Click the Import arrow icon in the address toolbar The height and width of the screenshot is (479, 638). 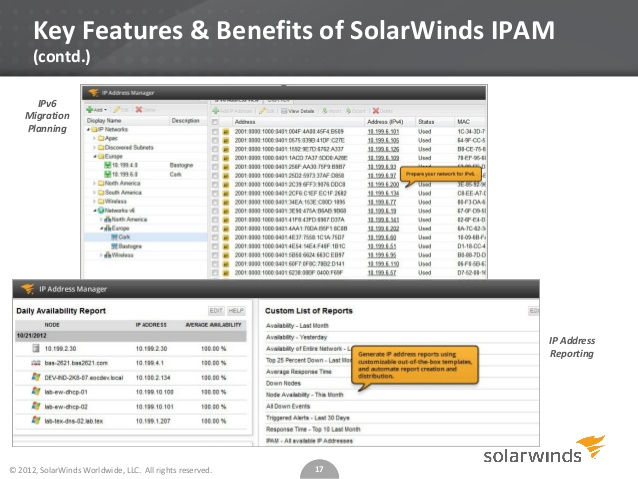[x=325, y=111]
